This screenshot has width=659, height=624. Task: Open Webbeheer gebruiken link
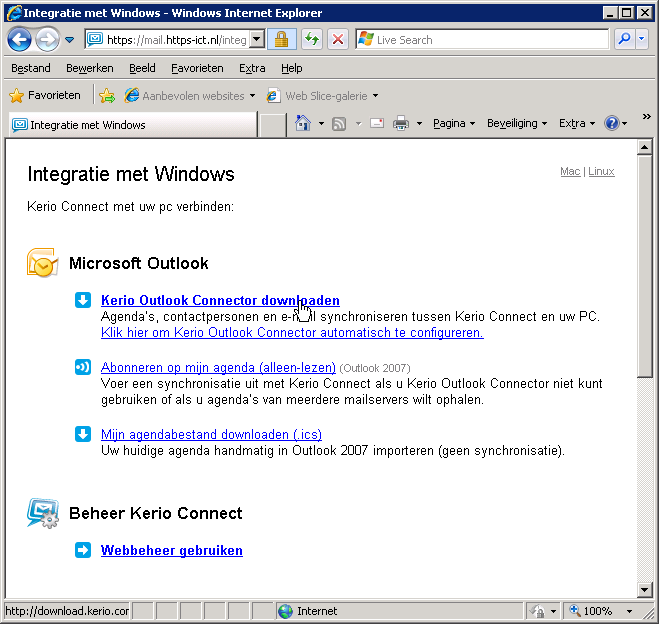(x=171, y=550)
